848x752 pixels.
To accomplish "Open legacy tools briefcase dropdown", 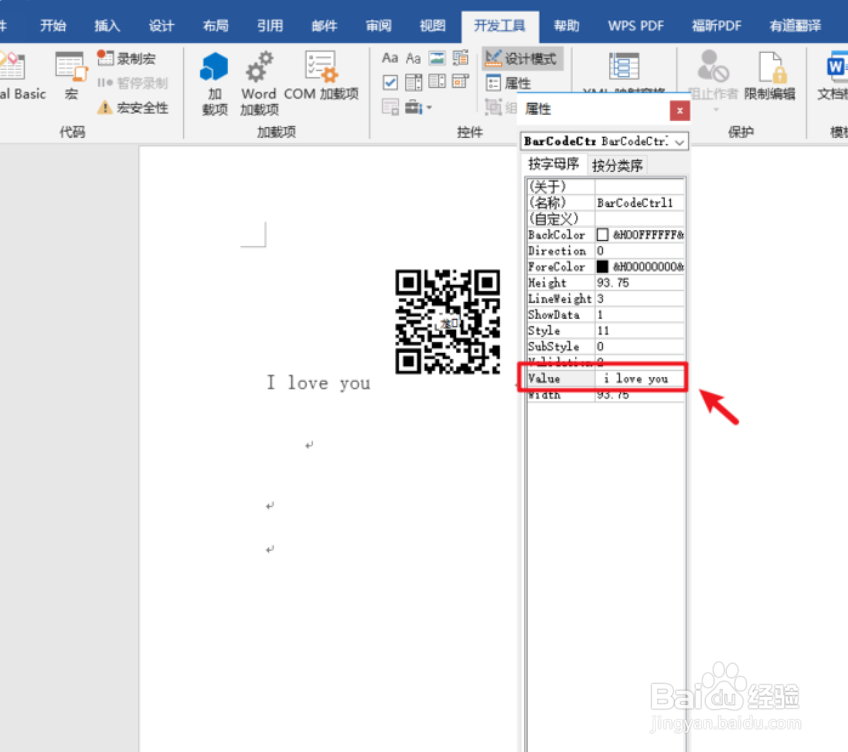I will pyautogui.click(x=419, y=107).
